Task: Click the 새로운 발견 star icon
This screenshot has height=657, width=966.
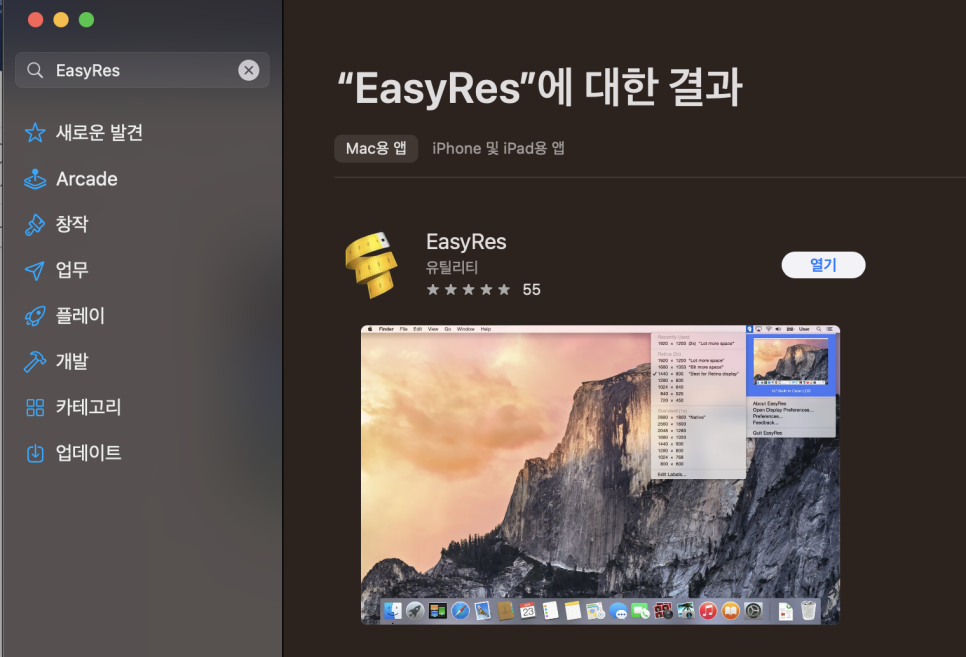Action: 35,133
